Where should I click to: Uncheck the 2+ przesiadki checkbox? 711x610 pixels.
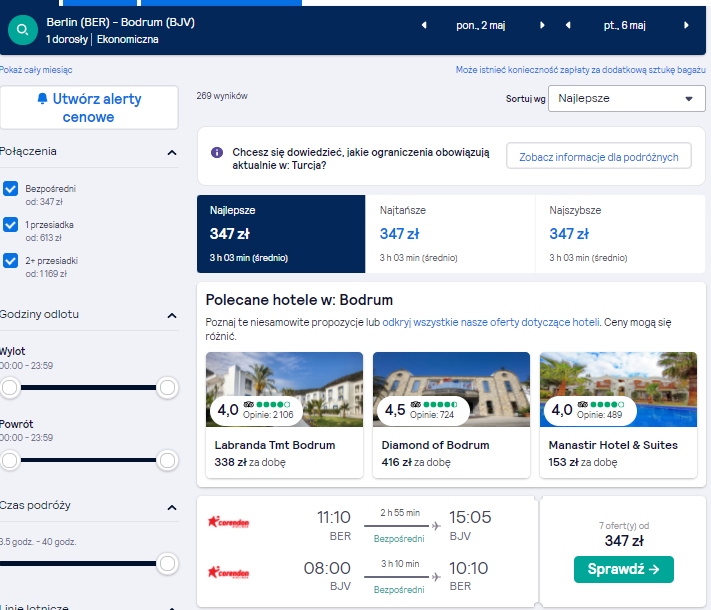pyautogui.click(x=10, y=261)
